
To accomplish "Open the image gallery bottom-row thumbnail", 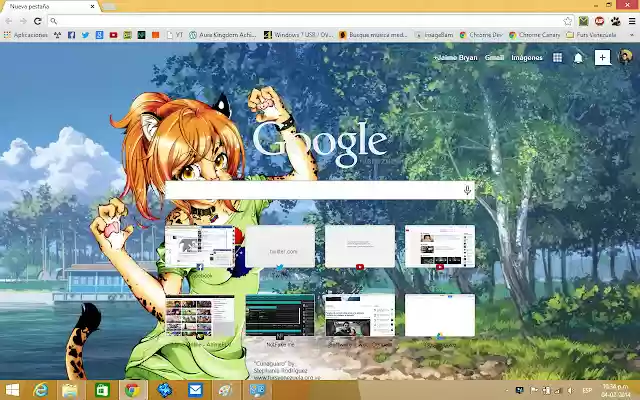I will 200,316.
